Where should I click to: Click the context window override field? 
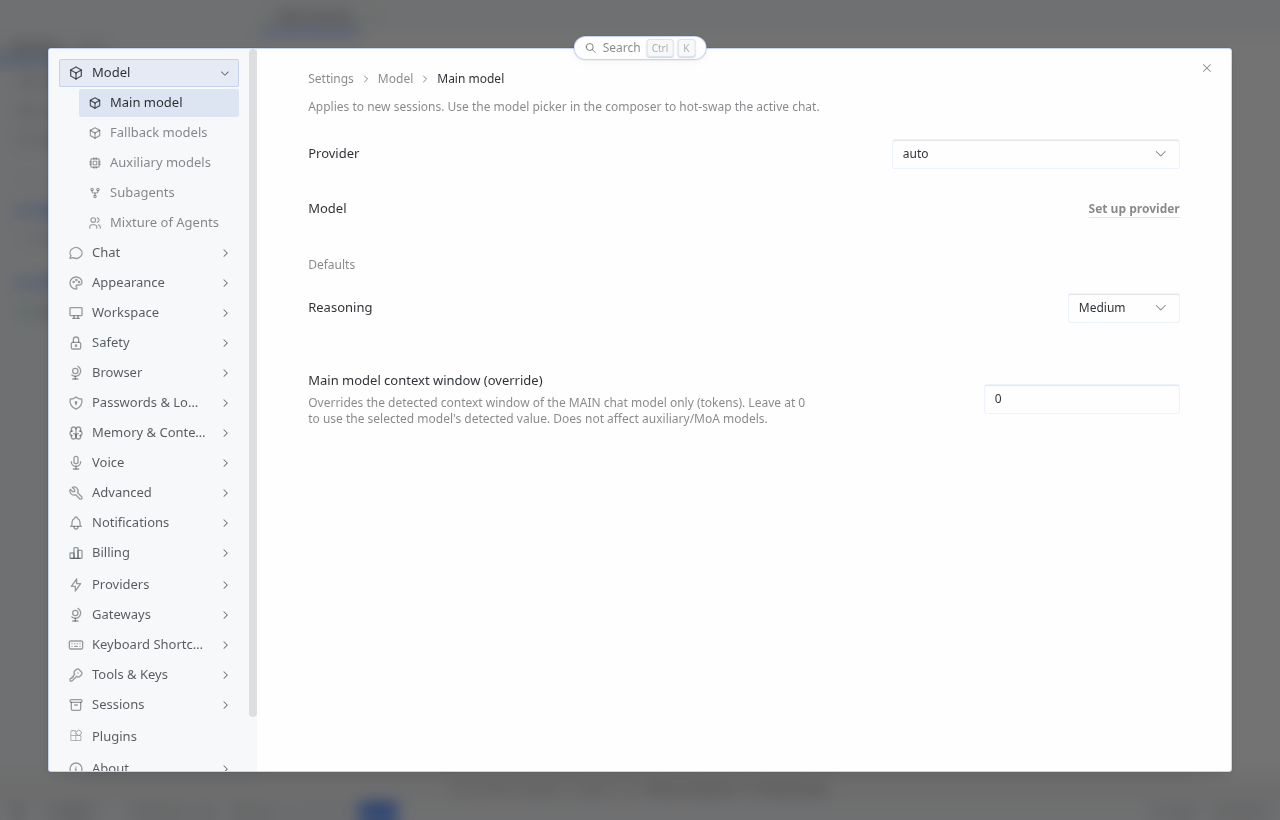click(1082, 399)
